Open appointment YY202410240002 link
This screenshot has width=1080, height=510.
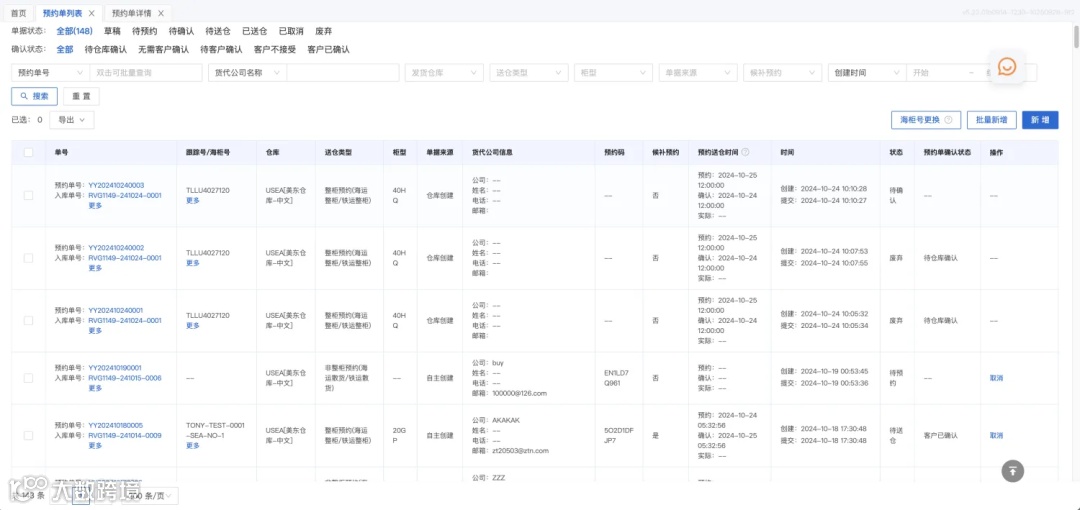[x=116, y=247]
